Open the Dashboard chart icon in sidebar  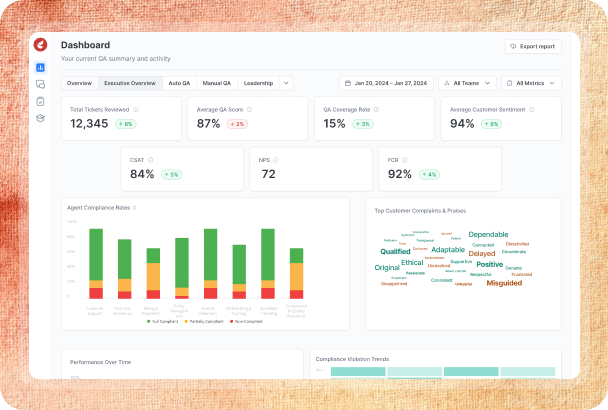pyautogui.click(x=40, y=67)
